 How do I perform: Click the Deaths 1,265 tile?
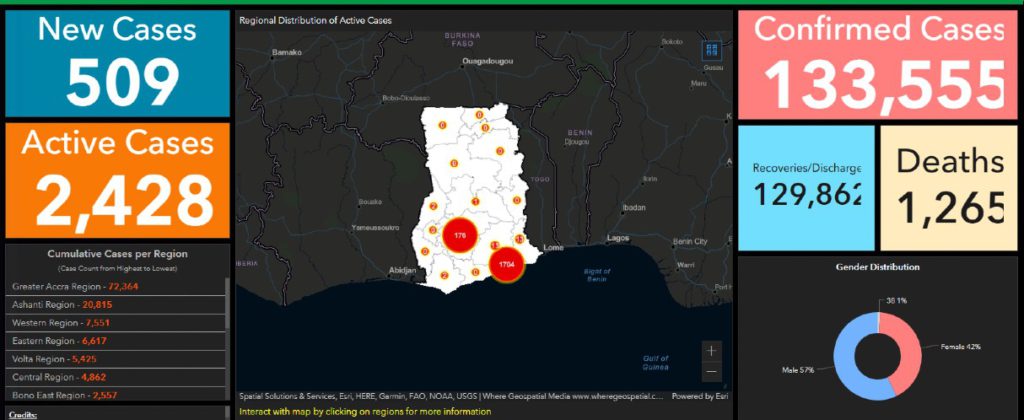[949, 188]
